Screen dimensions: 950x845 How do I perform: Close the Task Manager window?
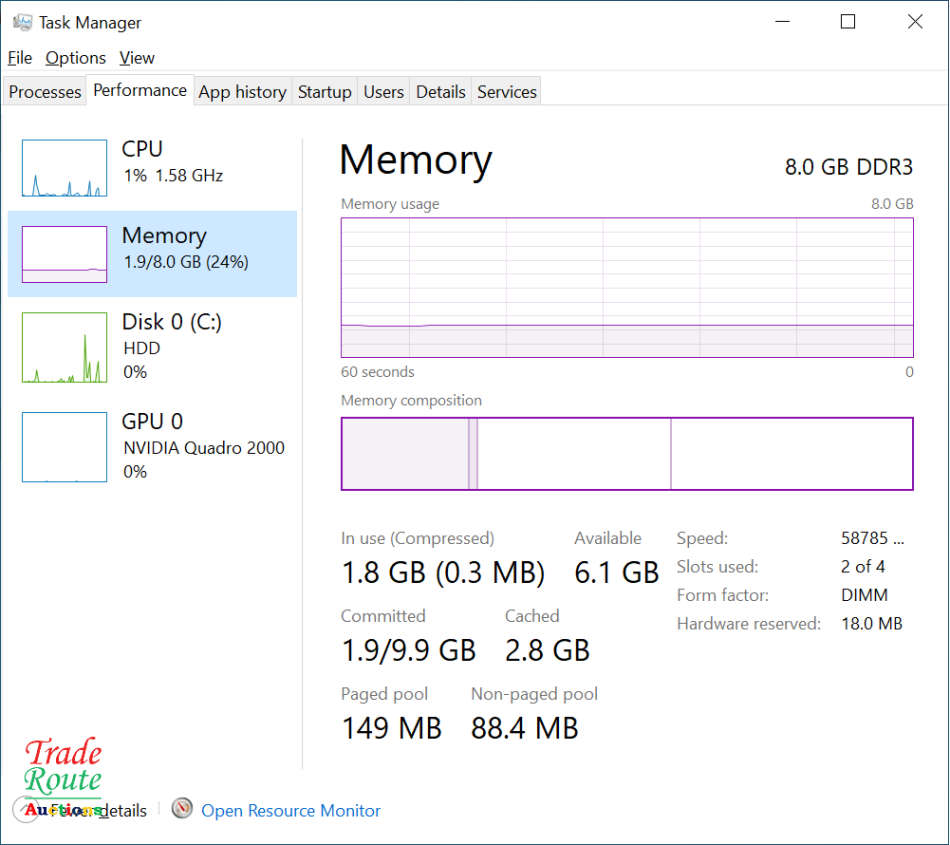coord(914,22)
